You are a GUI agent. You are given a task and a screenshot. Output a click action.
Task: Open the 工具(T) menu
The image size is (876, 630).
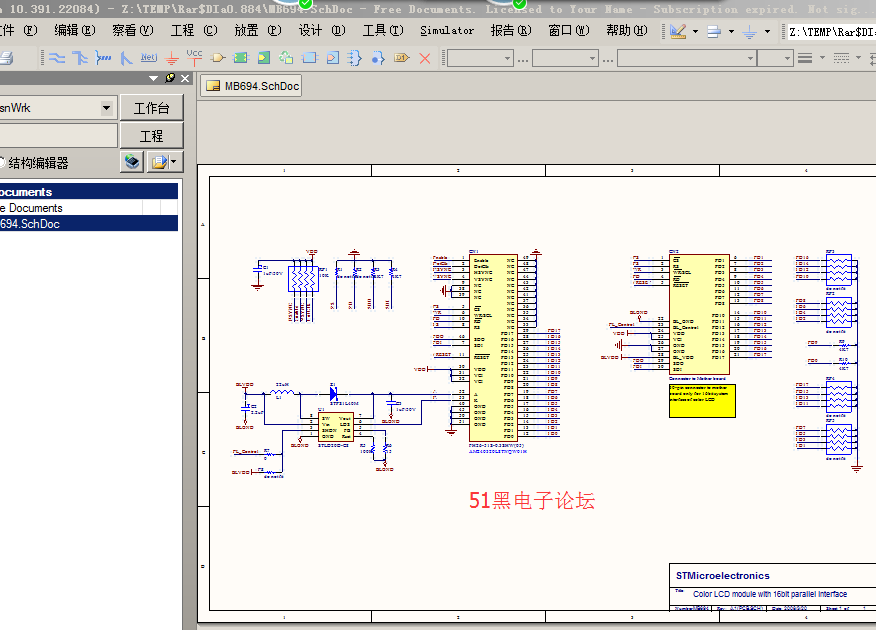tap(383, 30)
